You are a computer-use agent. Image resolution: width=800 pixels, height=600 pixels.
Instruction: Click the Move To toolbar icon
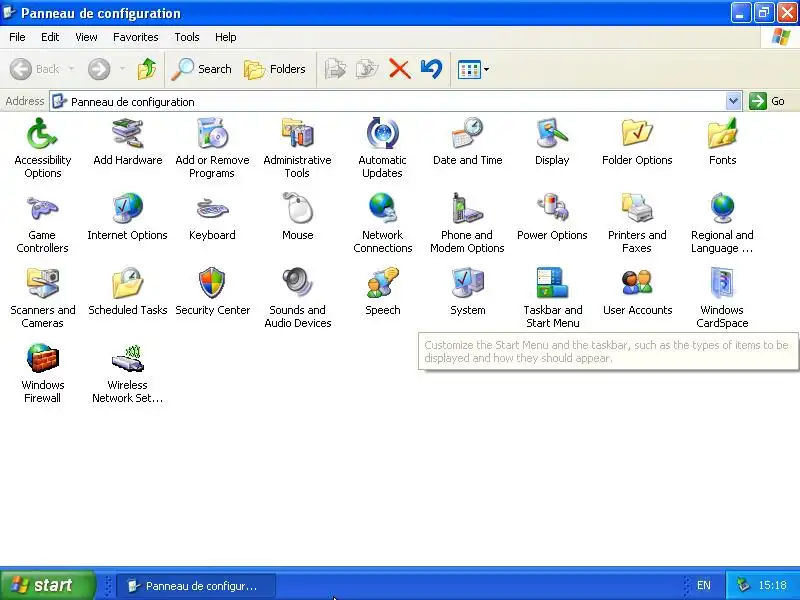[335, 69]
